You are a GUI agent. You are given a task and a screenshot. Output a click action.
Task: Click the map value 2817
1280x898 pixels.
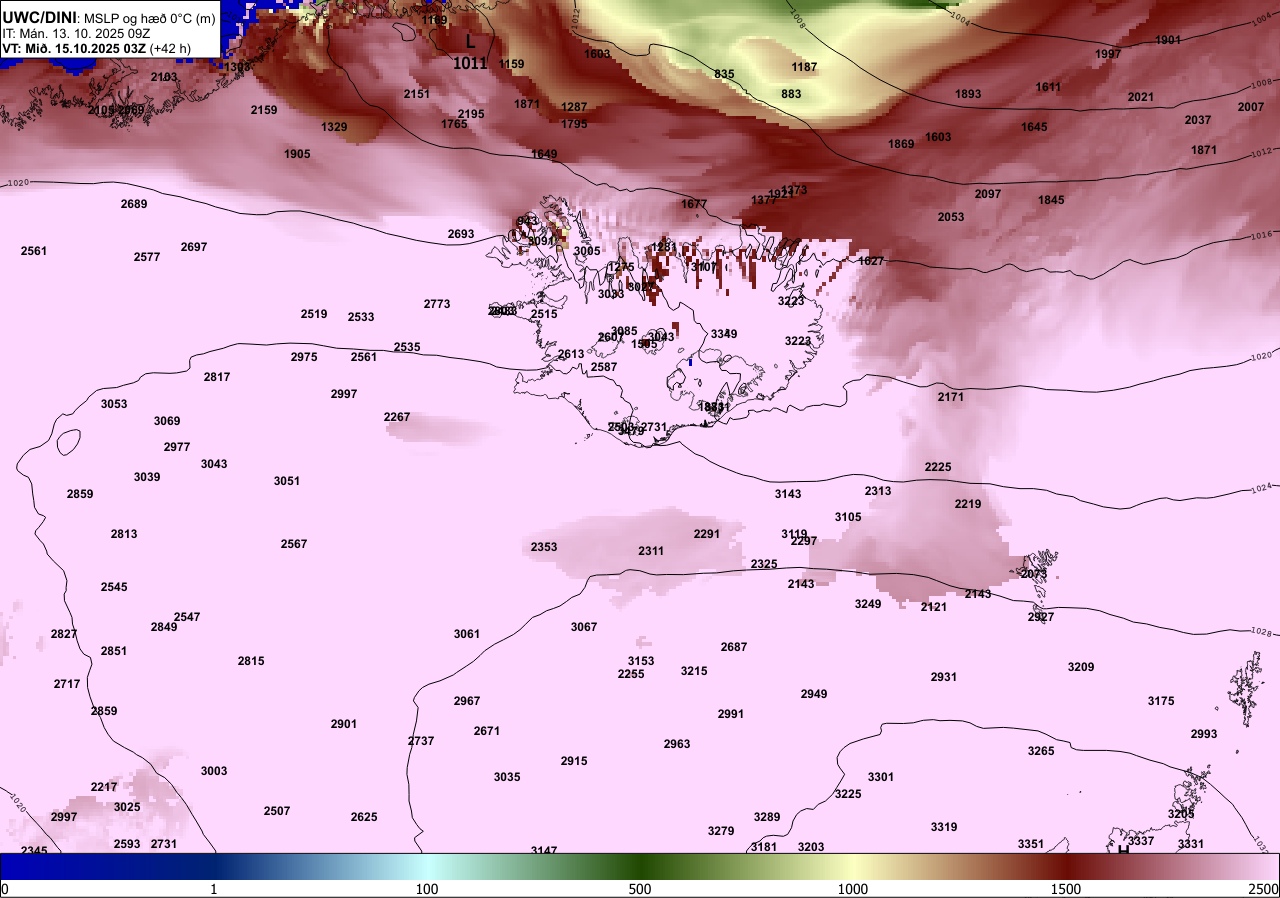(x=217, y=377)
